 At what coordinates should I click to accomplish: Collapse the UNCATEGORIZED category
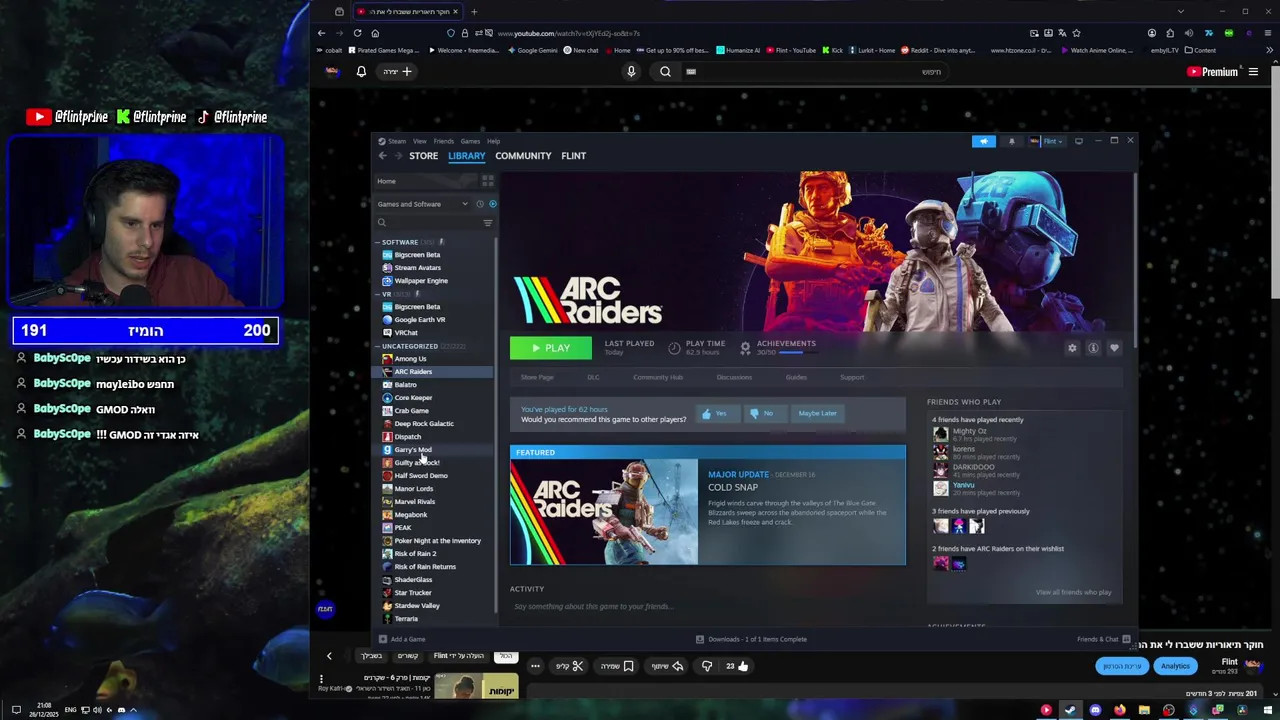pos(378,346)
